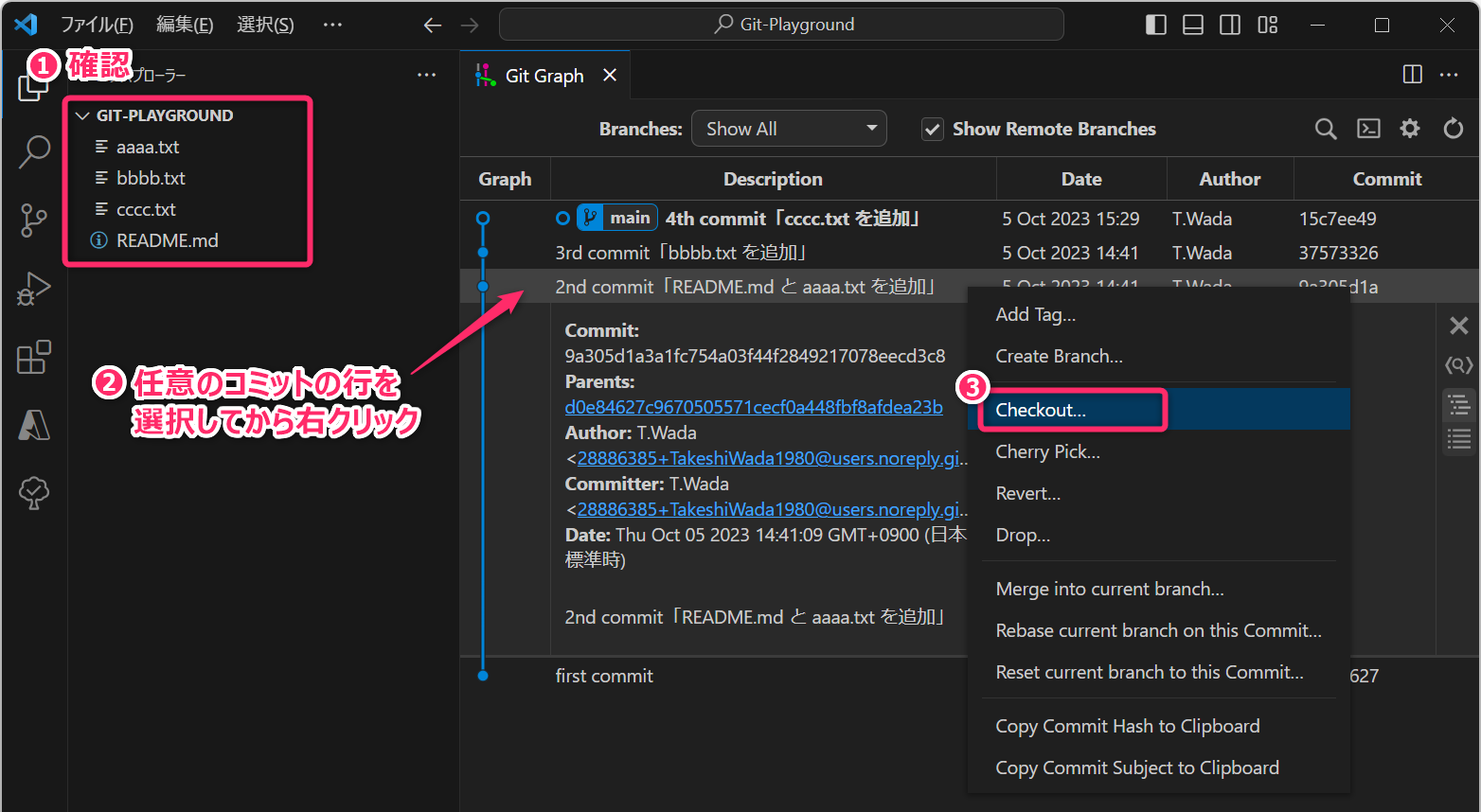
Task: Open the Git Graph terminal icon
Action: click(x=1368, y=129)
